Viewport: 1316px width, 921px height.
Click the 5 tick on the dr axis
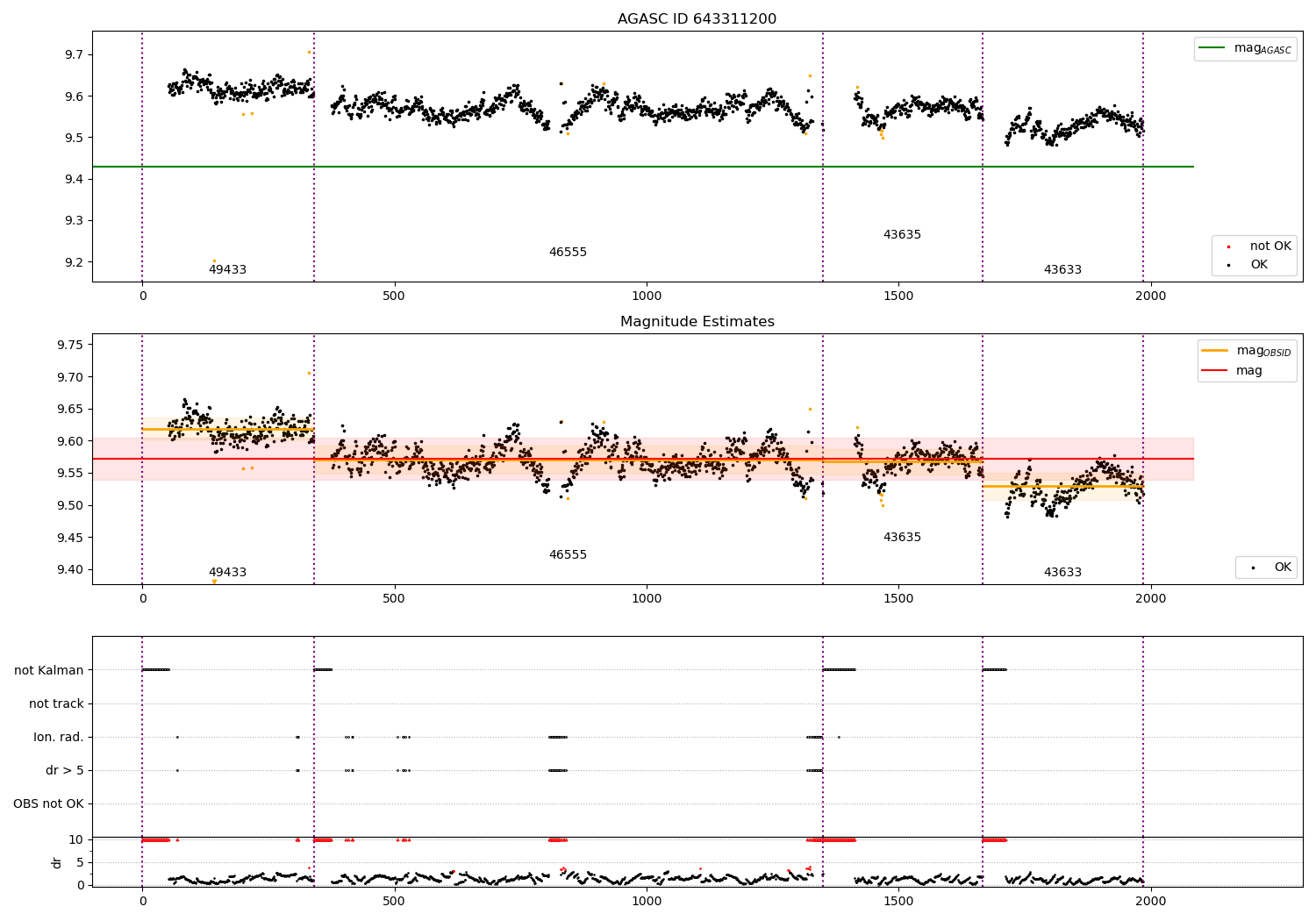point(81,863)
